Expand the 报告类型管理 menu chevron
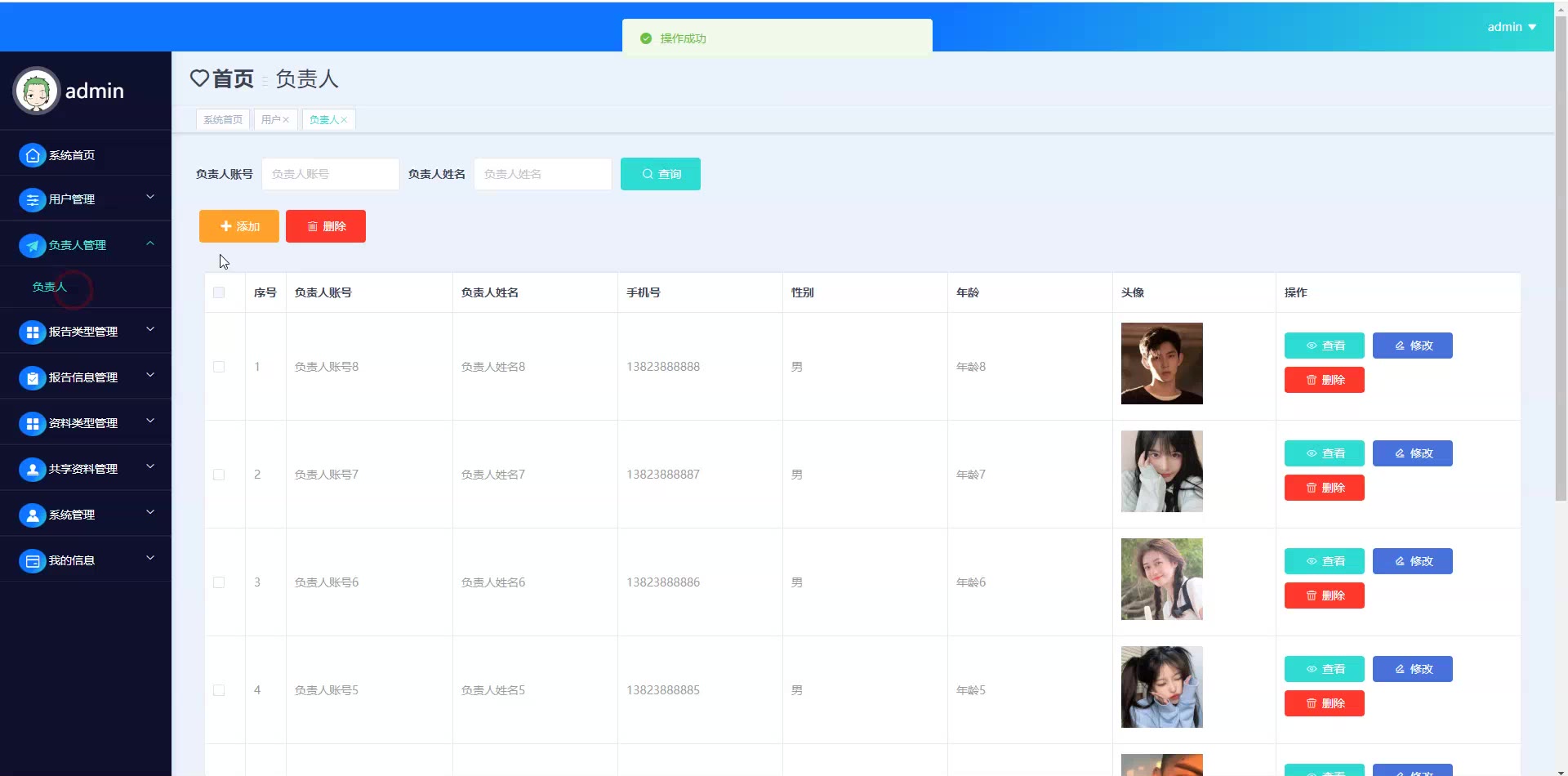 150,329
